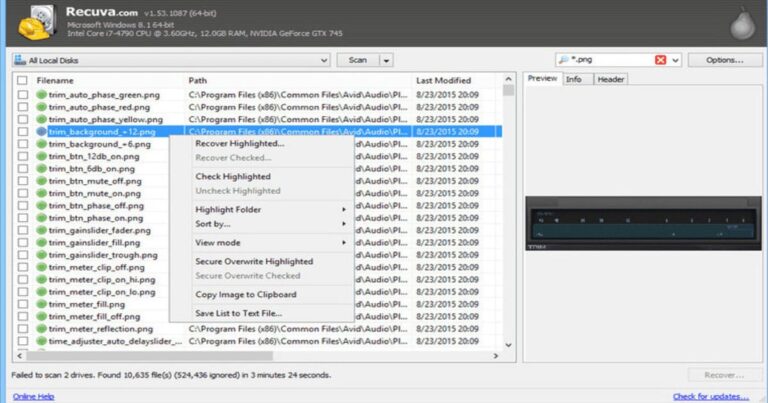Expand the View mode submenu

(344, 242)
